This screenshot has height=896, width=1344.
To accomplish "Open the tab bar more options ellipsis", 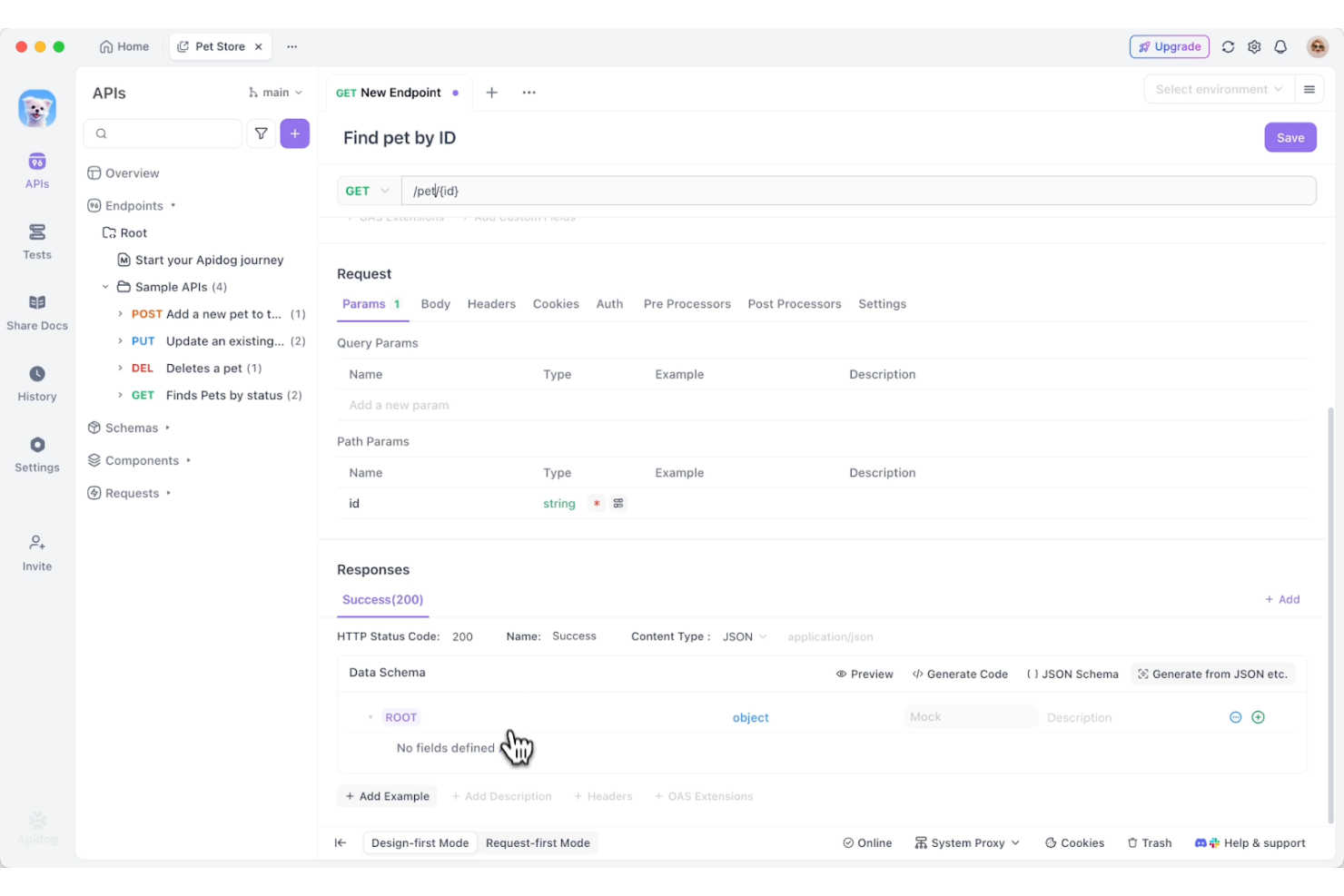I will coord(529,93).
